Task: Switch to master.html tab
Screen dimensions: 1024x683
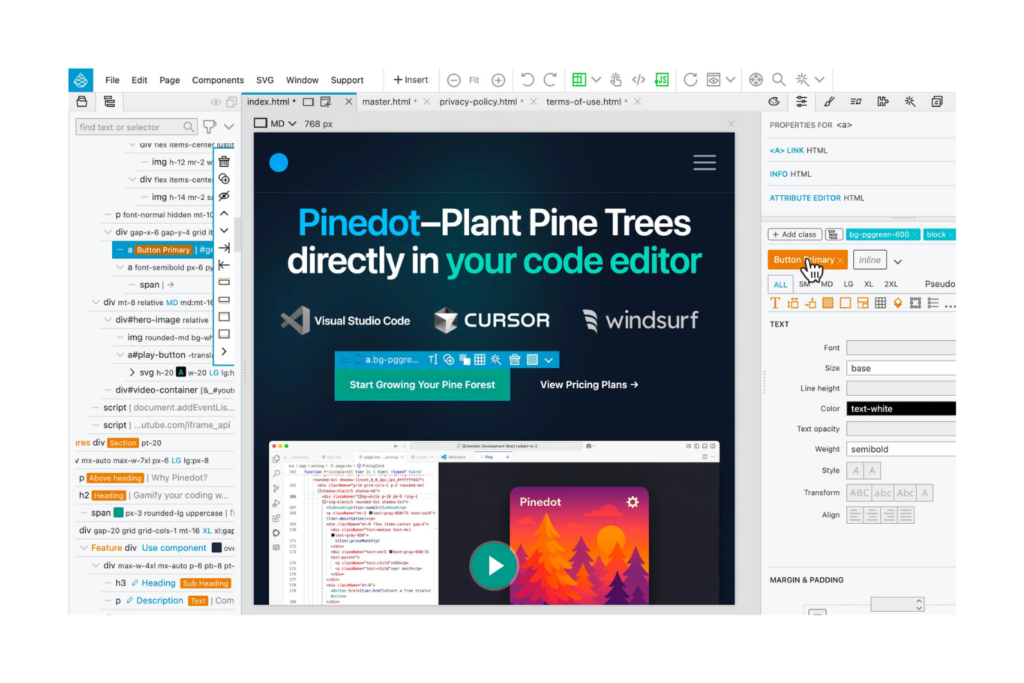Action: 389,102
